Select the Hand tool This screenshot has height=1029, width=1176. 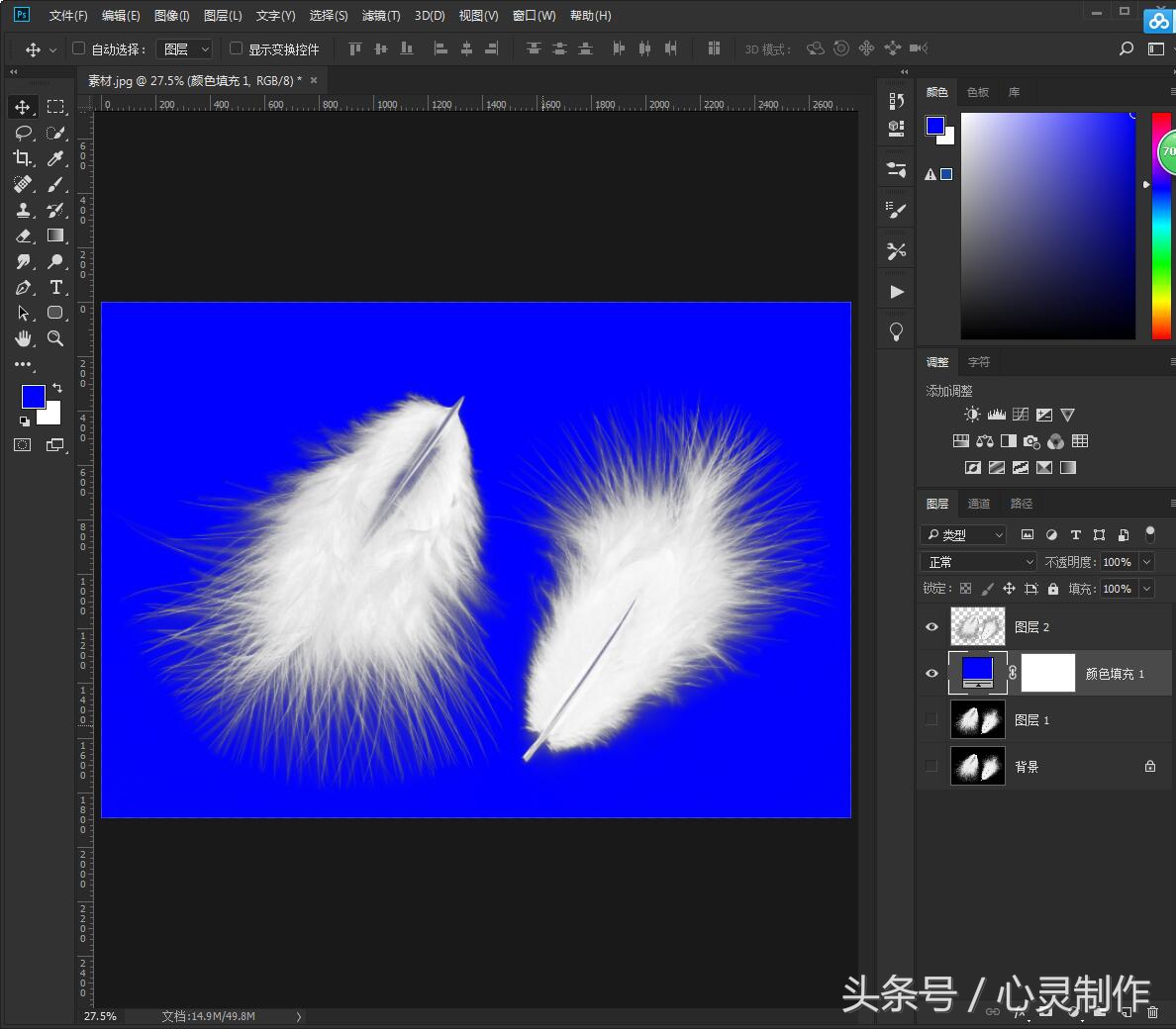pos(23,338)
